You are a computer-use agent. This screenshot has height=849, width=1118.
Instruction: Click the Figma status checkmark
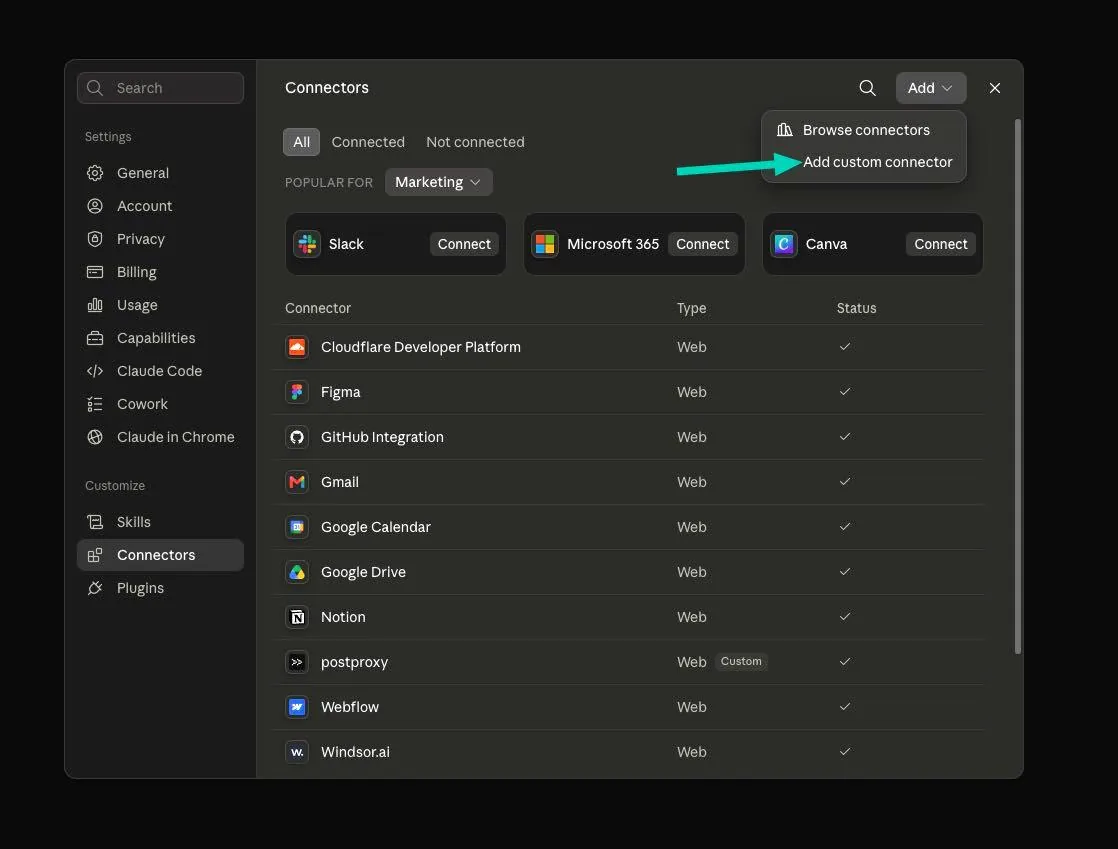pos(845,391)
